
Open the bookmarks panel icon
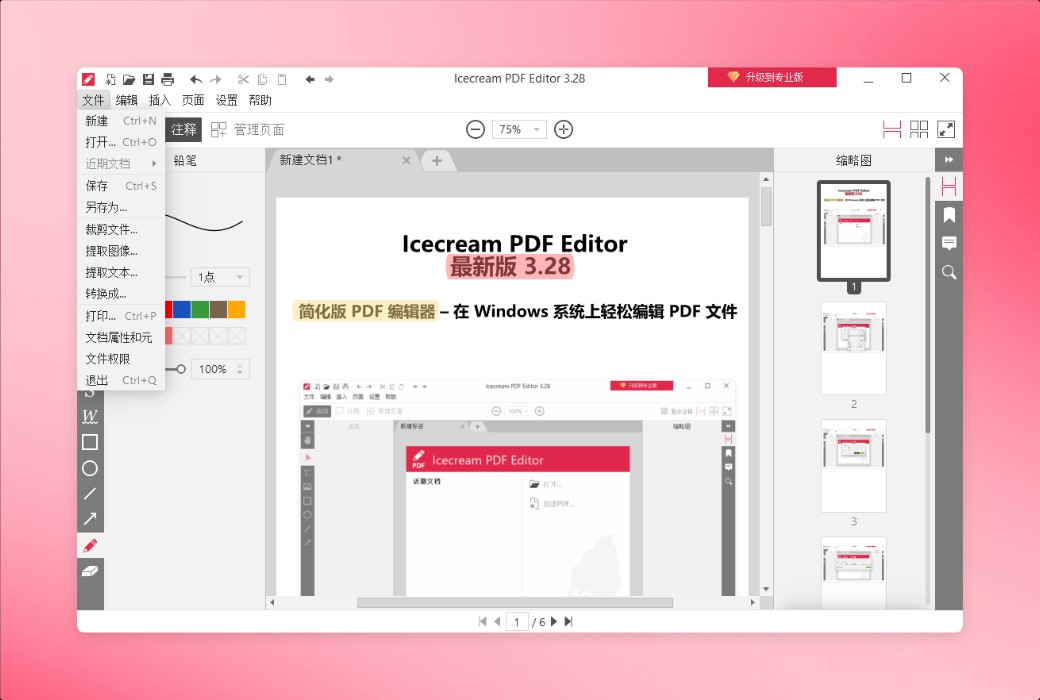coord(948,214)
